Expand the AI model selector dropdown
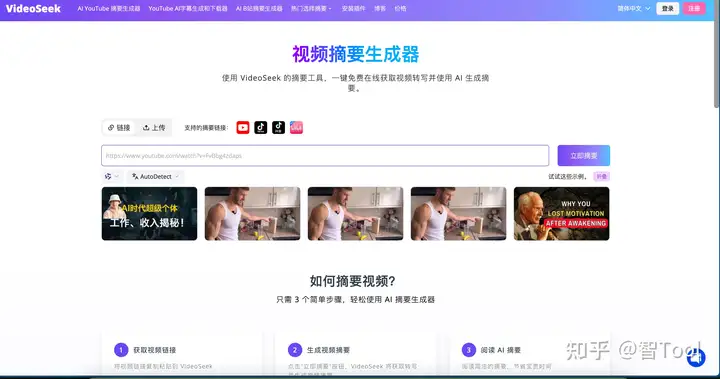 point(112,176)
